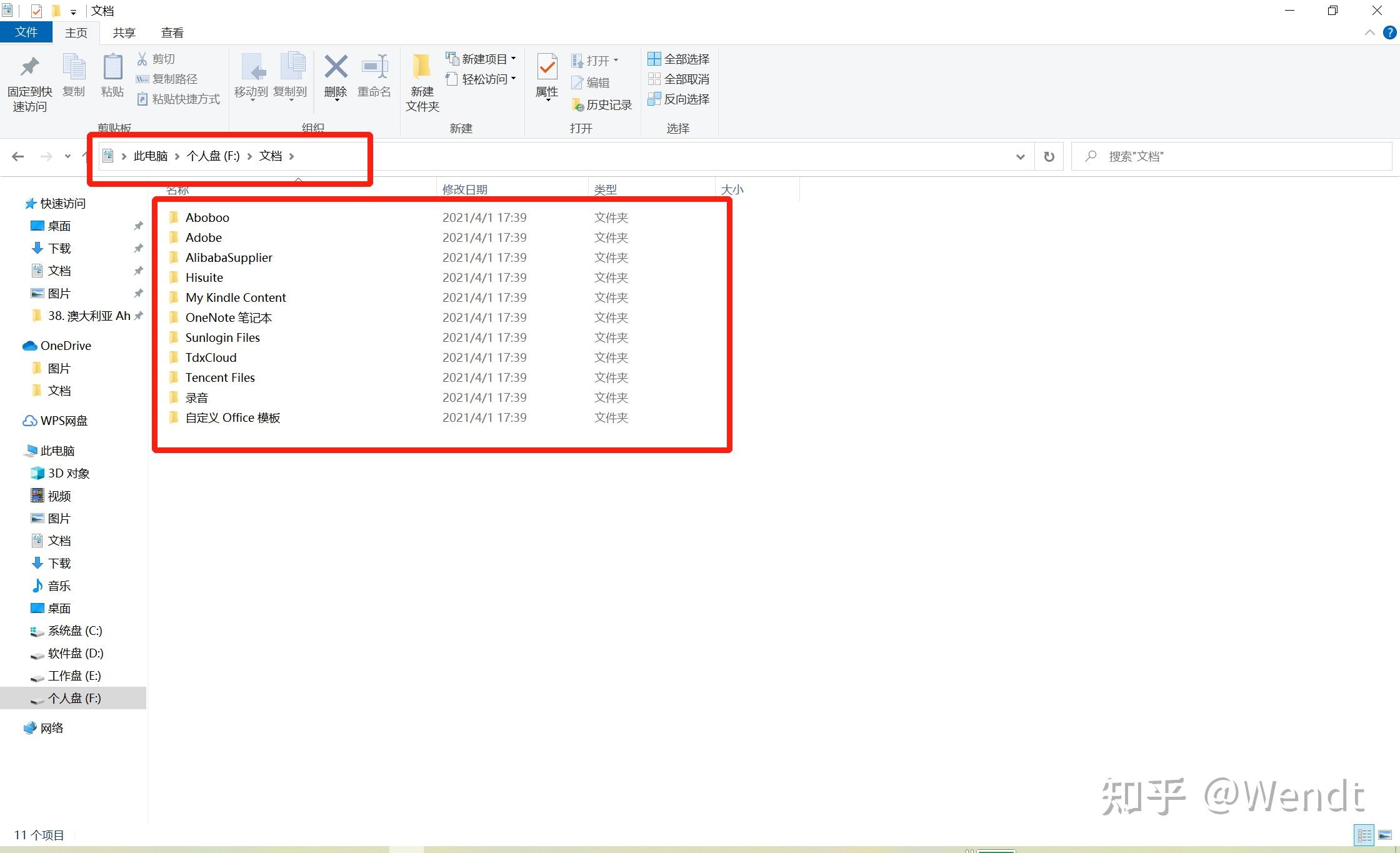Switch to the View (查看) tab
The image size is (1400, 853).
coord(172,33)
